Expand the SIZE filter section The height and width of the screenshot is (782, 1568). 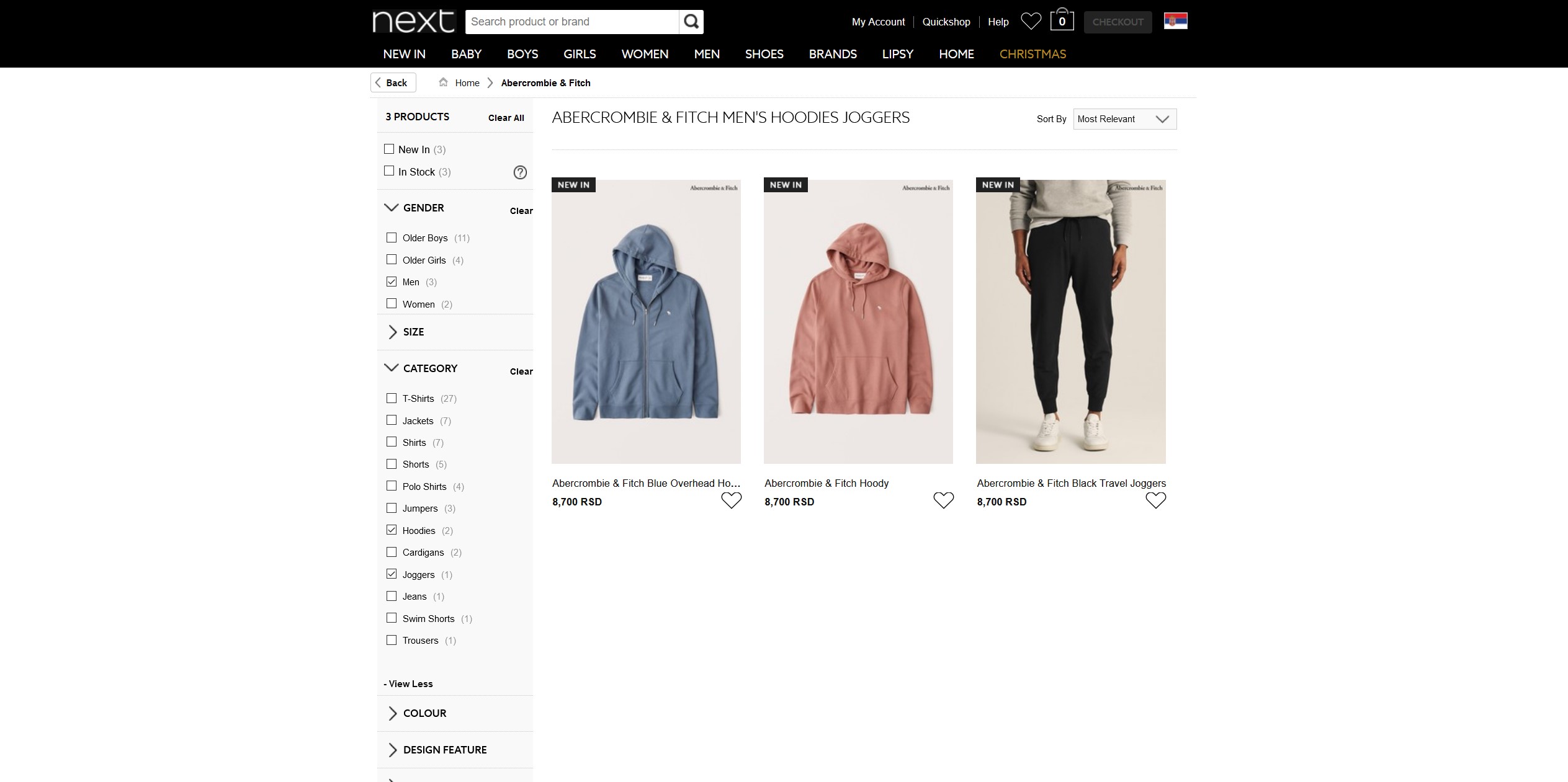[x=413, y=332]
